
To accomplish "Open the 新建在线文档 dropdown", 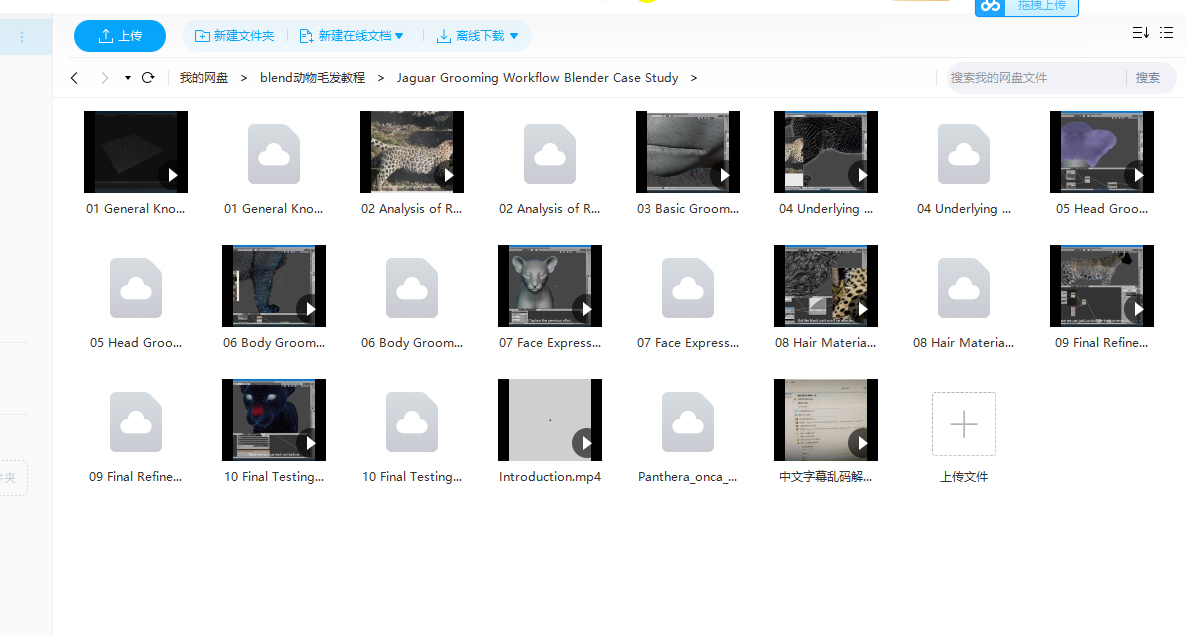I will click(352, 36).
